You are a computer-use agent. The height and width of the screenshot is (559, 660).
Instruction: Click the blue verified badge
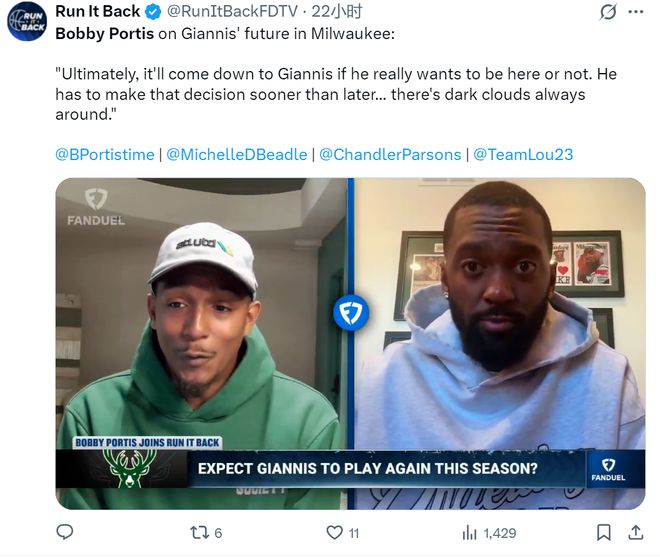pyautogui.click(x=152, y=12)
